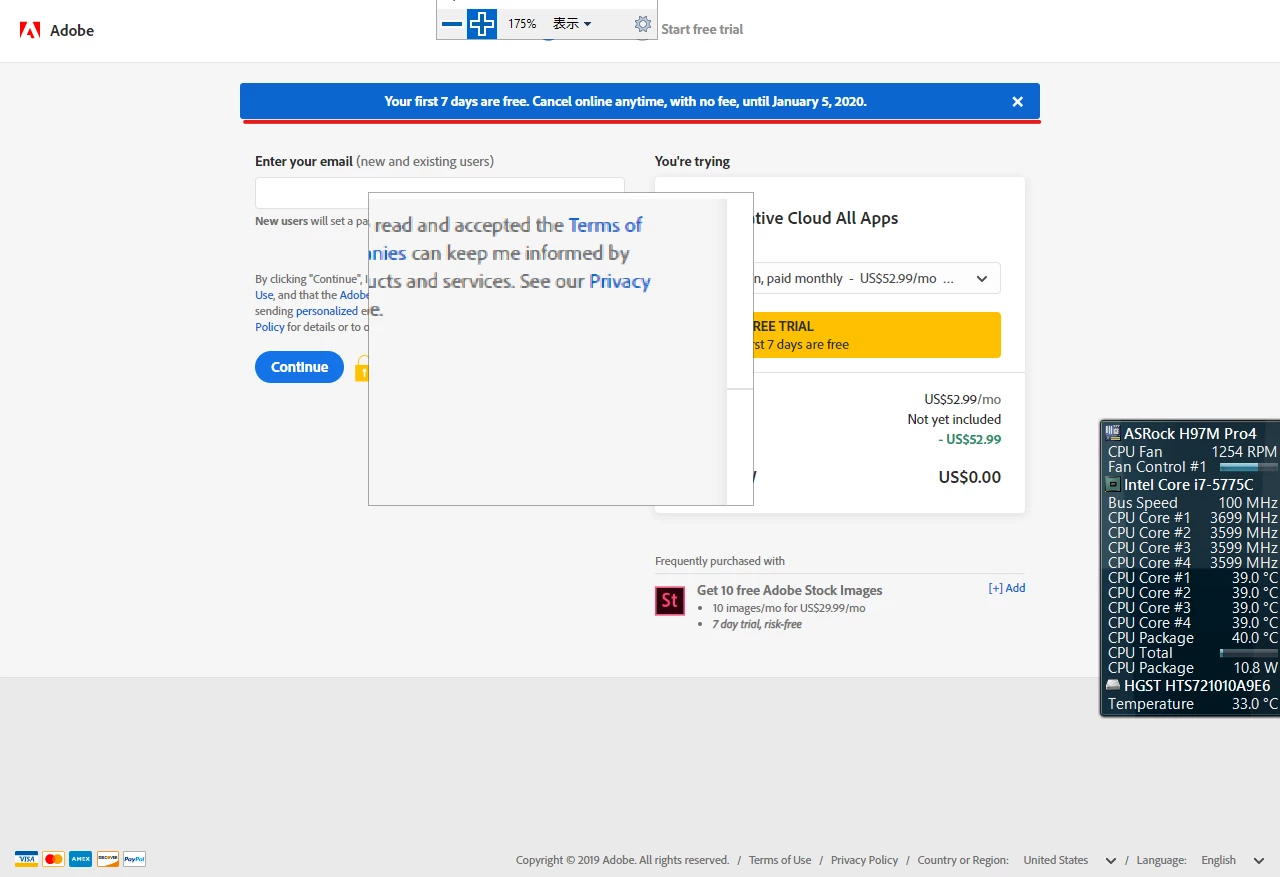Click the PayPal icon in the footer
The height and width of the screenshot is (877, 1280).
[x=134, y=859]
